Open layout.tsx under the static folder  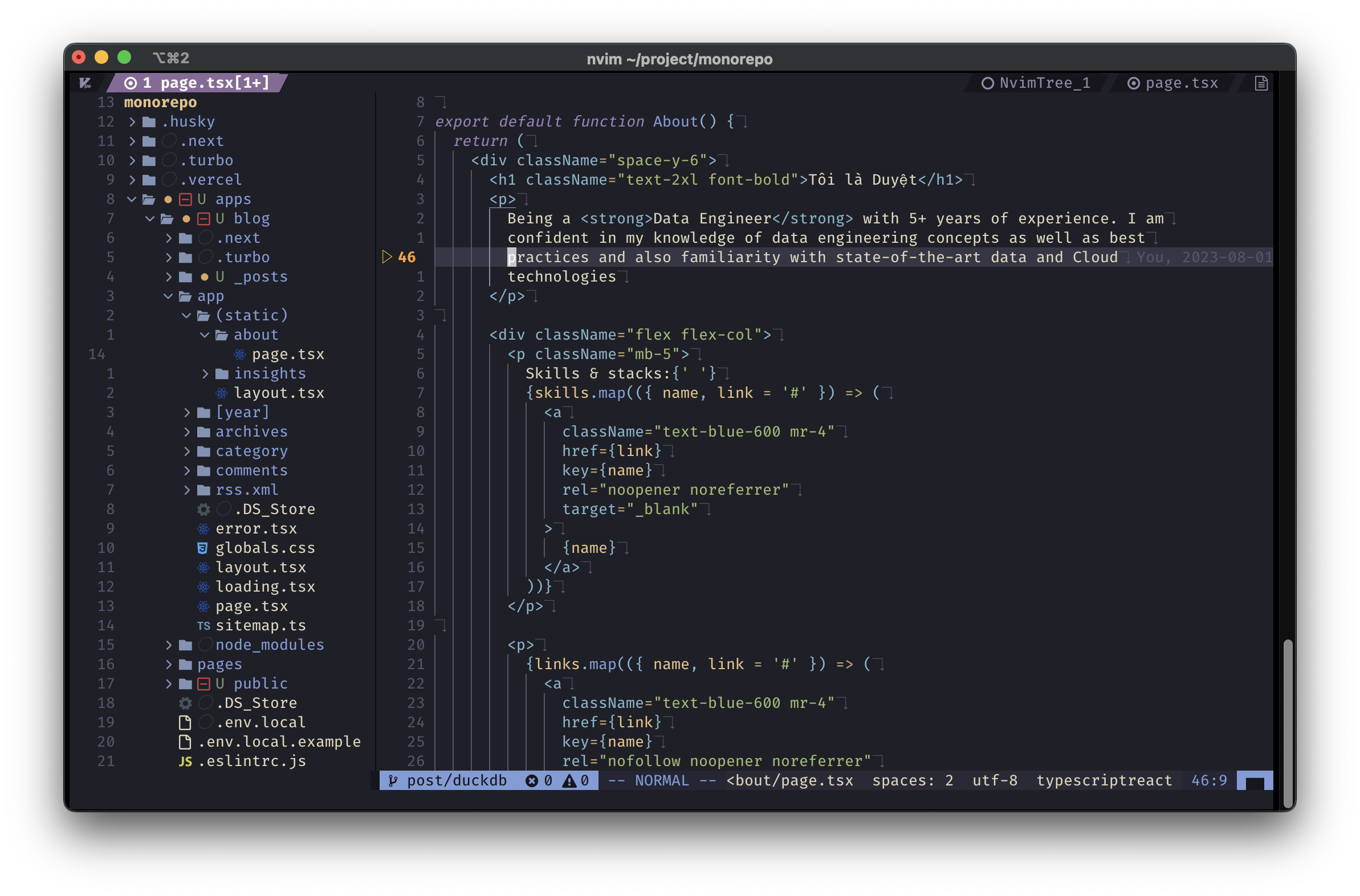coord(279,393)
